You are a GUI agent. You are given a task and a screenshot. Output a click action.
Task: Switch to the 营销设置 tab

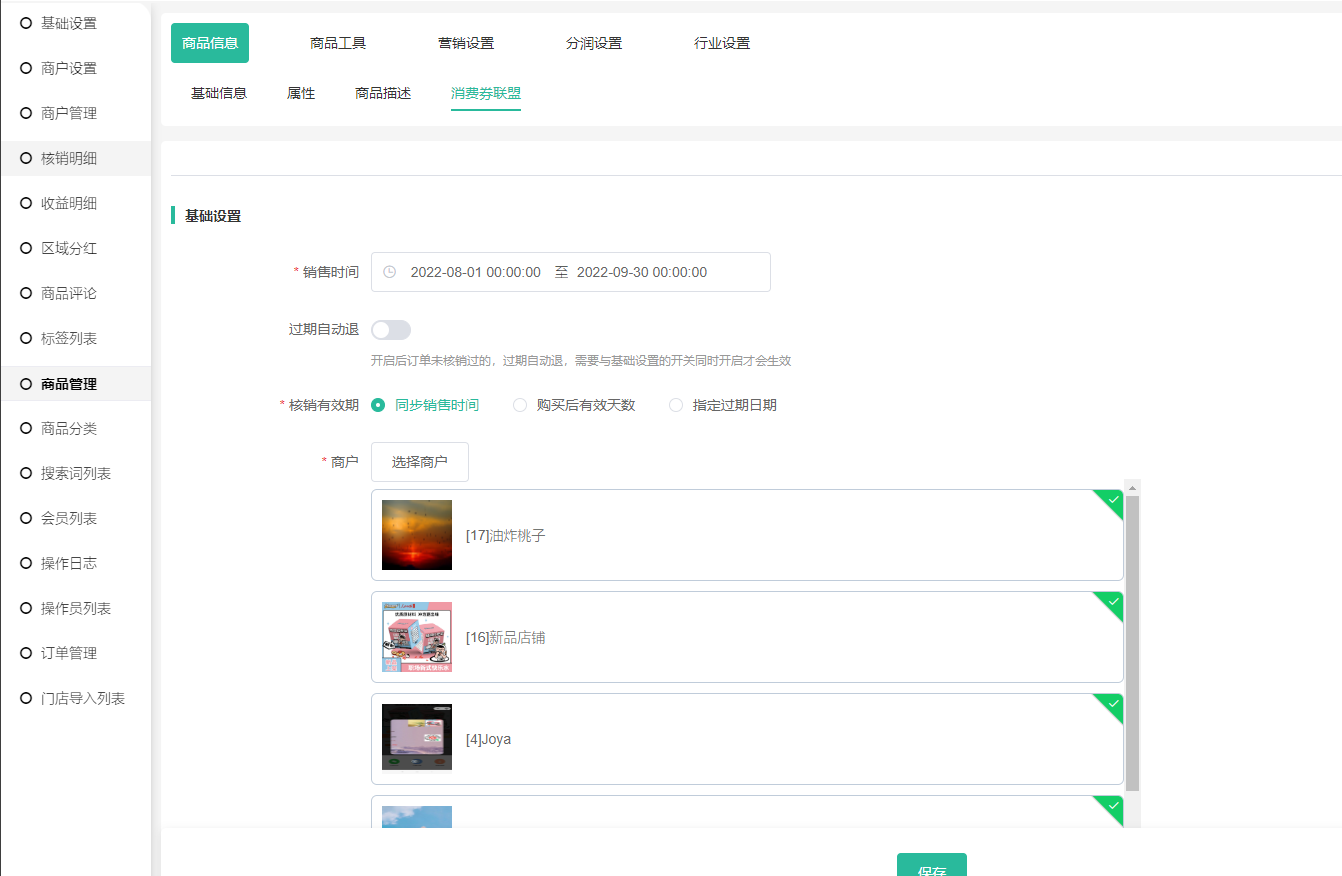coord(466,43)
